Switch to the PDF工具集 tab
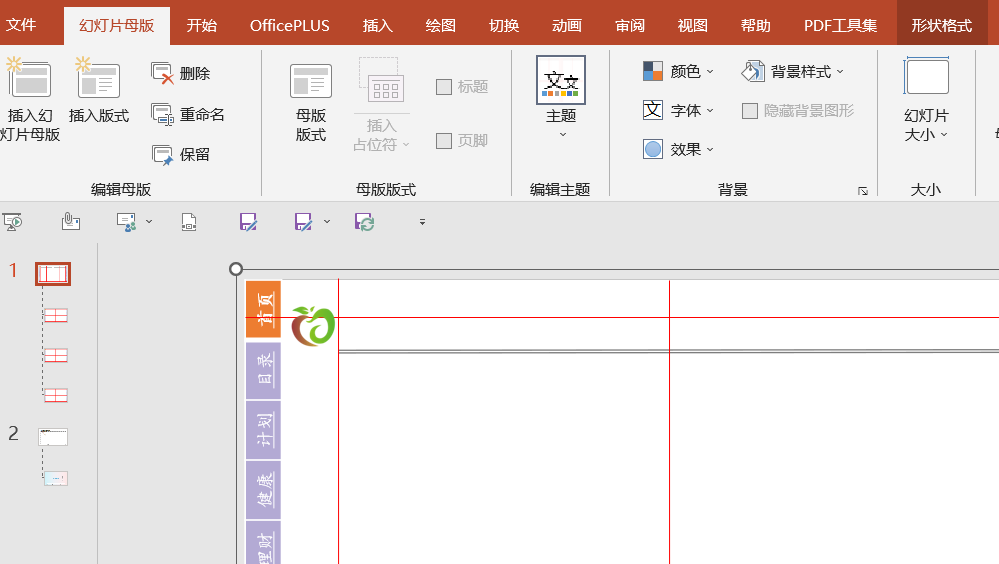The image size is (999, 564). [840, 25]
